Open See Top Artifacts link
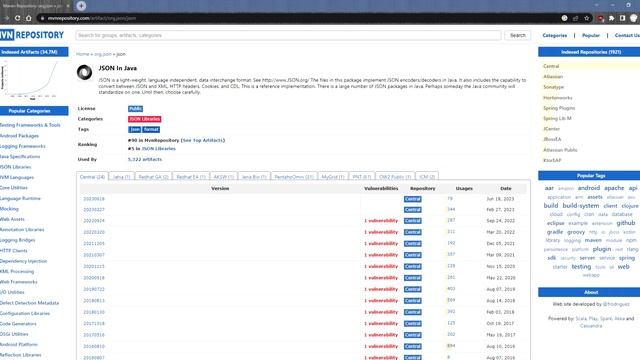Image resolution: width=640 pixels, height=360 pixels. 203,140
